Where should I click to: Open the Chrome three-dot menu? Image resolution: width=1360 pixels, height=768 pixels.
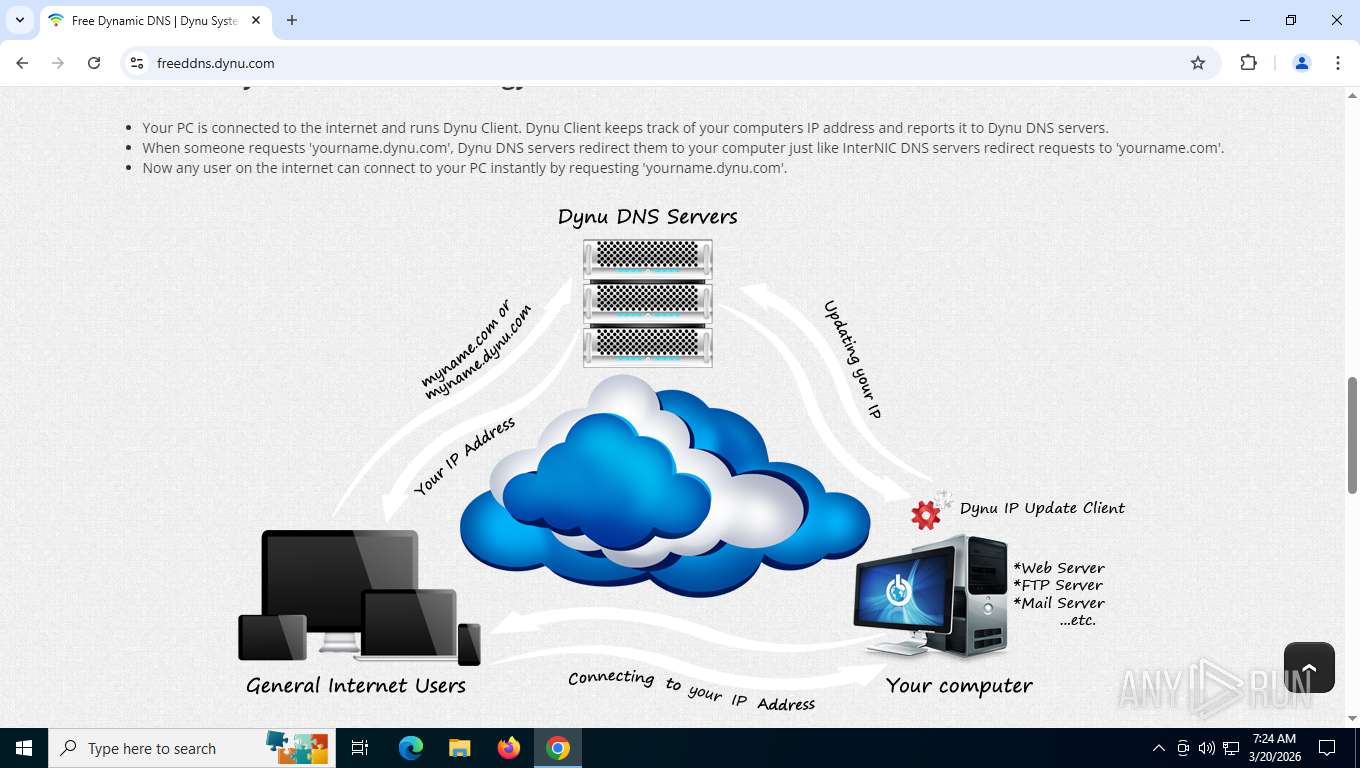[1338, 63]
